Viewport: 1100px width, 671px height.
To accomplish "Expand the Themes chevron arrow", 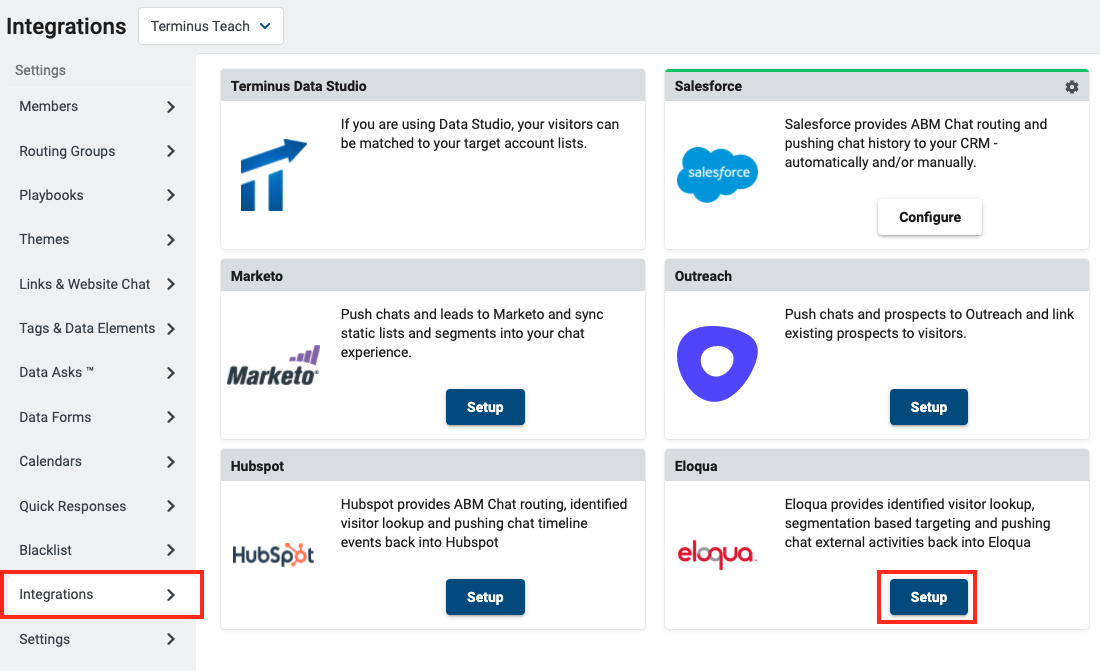I will click(x=170, y=240).
